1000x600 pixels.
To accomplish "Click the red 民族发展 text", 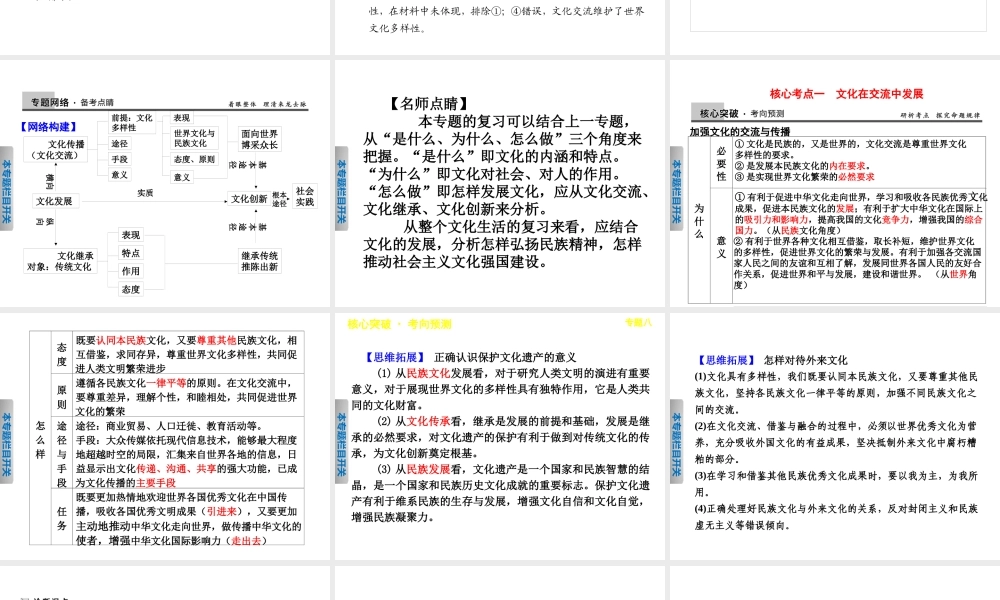I will (x=428, y=469).
